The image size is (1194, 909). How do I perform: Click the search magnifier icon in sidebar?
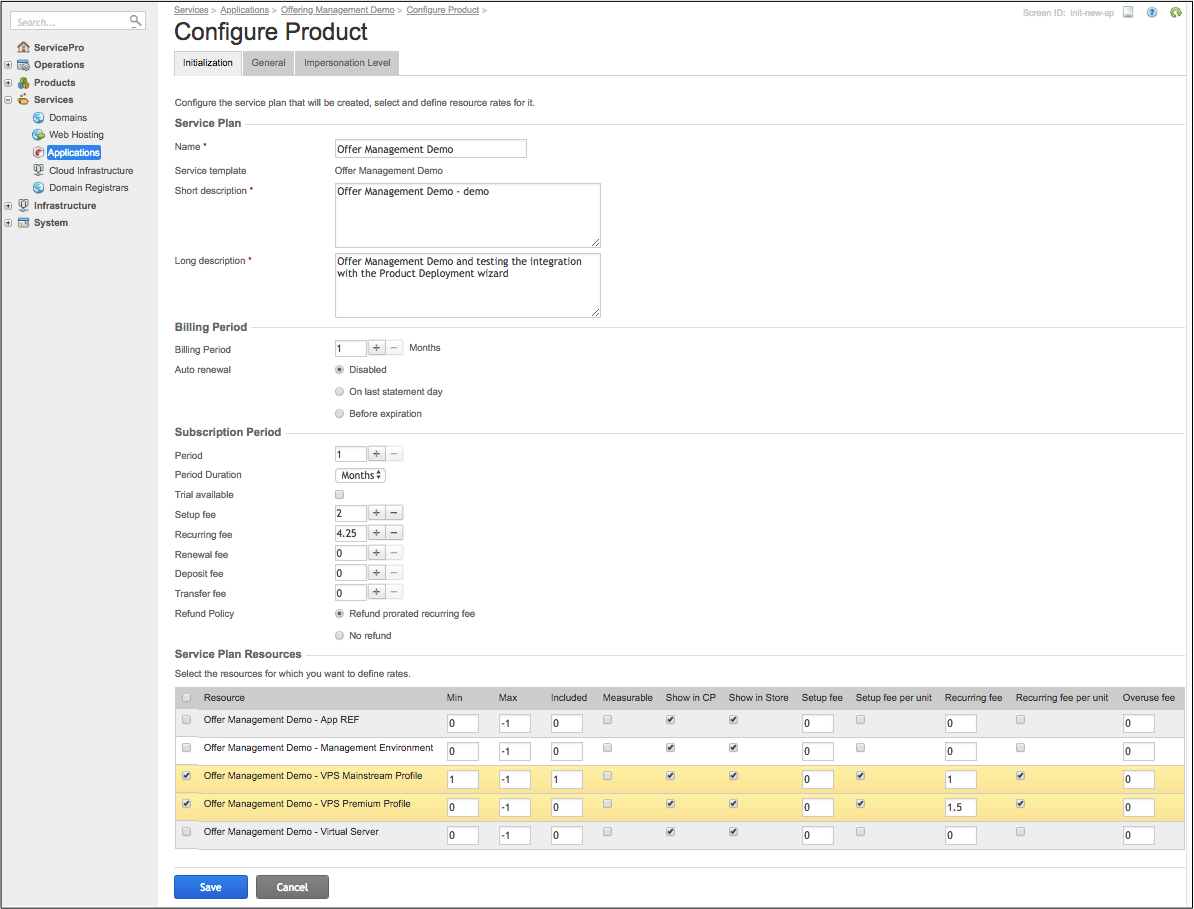pyautogui.click(x=136, y=21)
